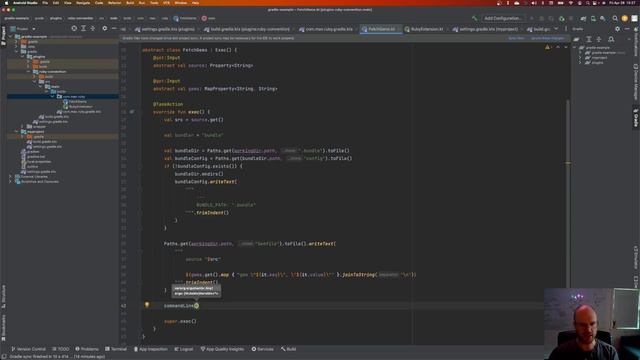
Task: Click the Select Opened File target icon
Action: 74,29
